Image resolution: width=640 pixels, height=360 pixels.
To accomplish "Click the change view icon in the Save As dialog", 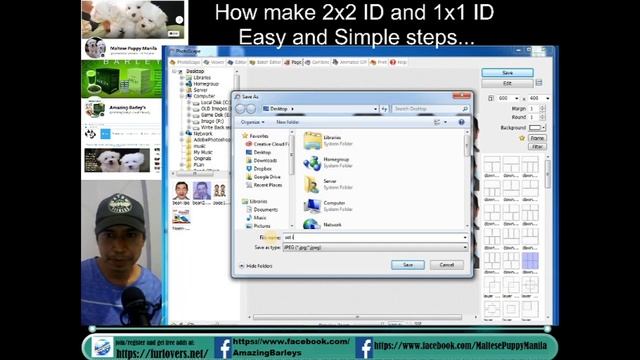I will pyautogui.click(x=437, y=122).
